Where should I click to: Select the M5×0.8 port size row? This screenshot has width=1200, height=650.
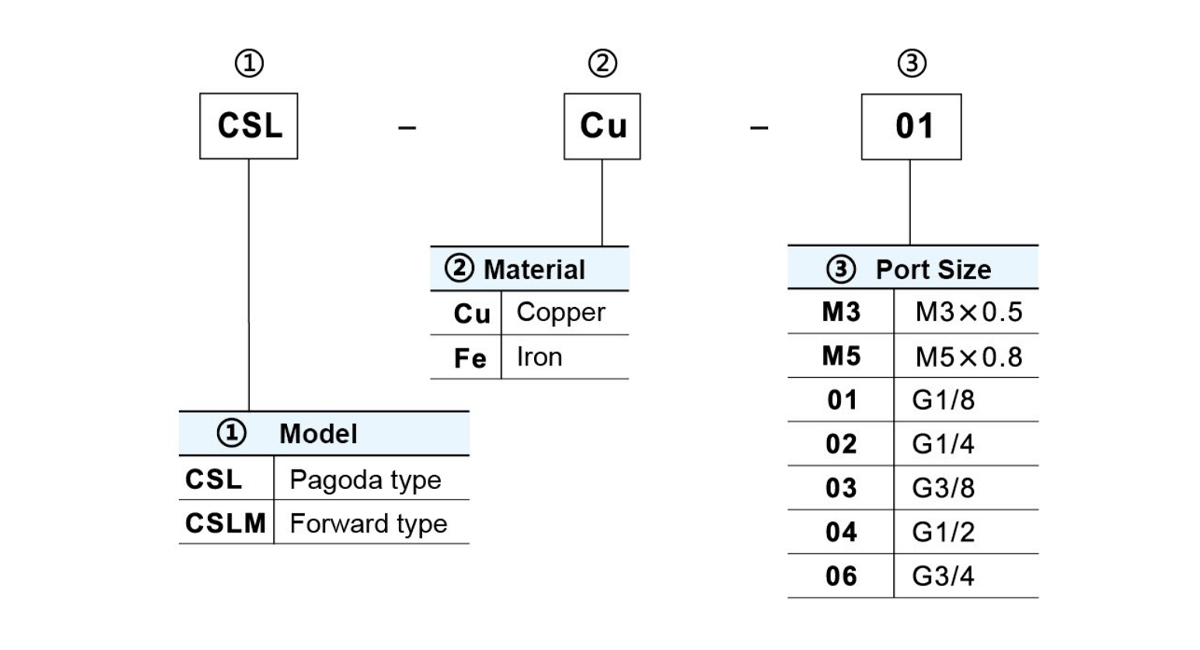pos(913,356)
